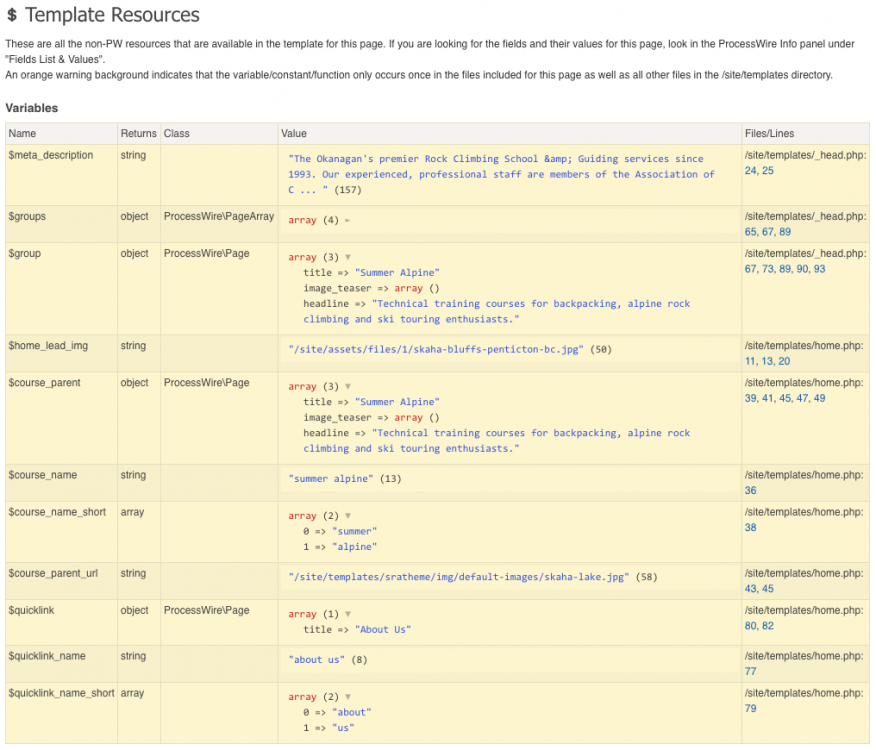Open line 93 link in $group row
The image size is (876, 750).
[819, 269]
